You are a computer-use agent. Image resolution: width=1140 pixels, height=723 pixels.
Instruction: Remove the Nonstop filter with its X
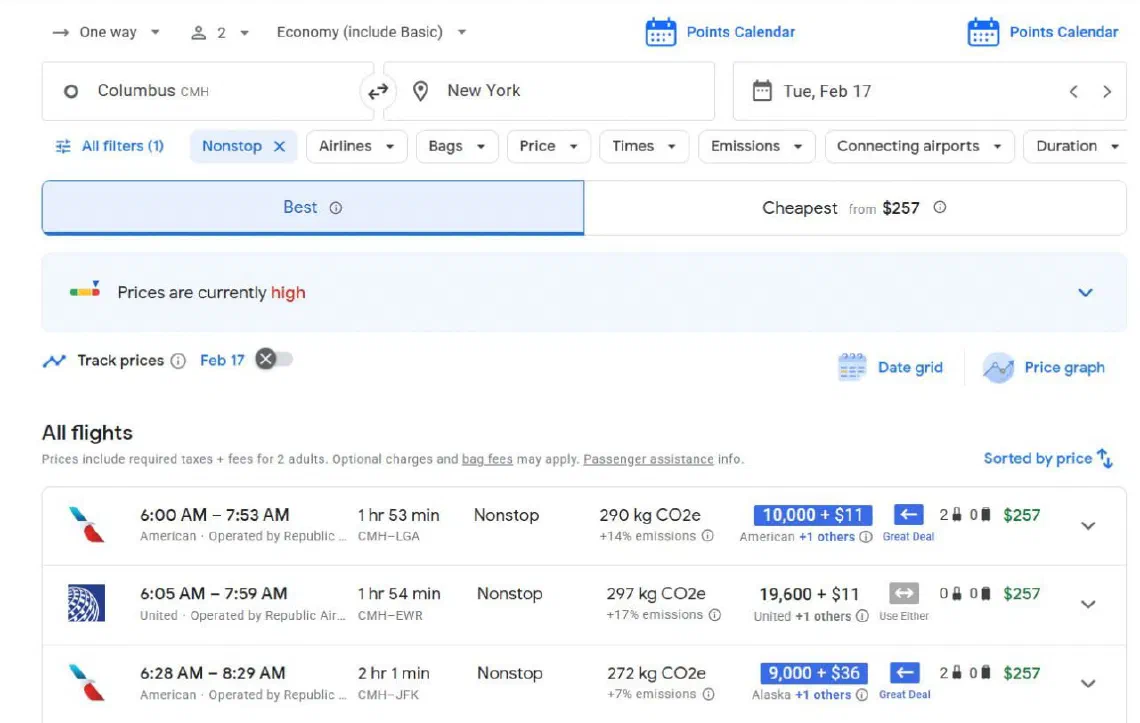coord(279,146)
